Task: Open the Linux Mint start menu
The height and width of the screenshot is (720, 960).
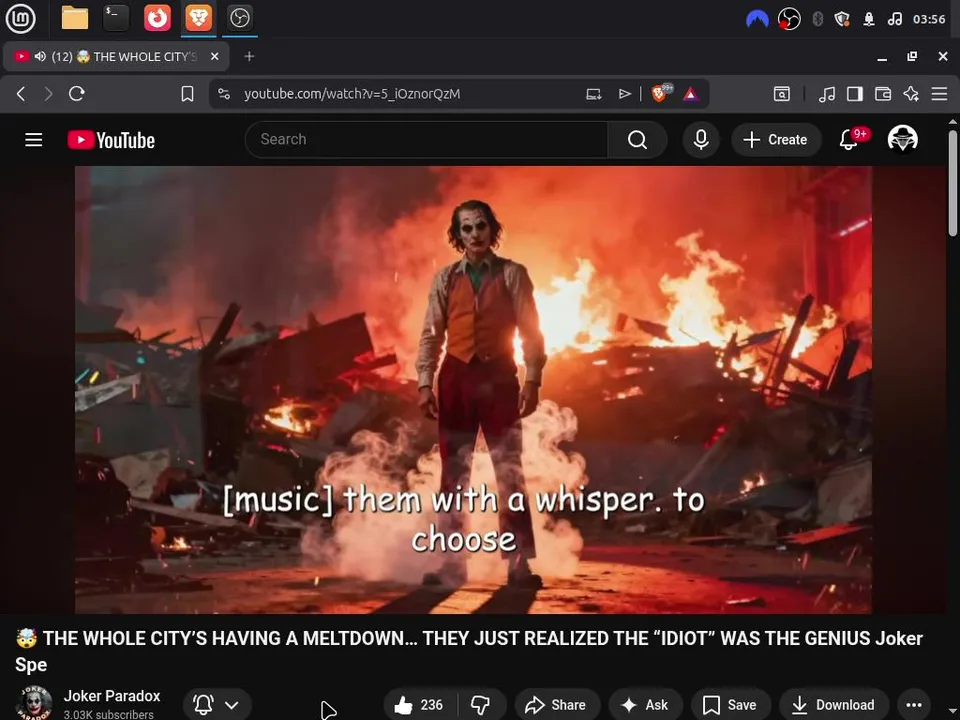Action: pyautogui.click(x=20, y=18)
